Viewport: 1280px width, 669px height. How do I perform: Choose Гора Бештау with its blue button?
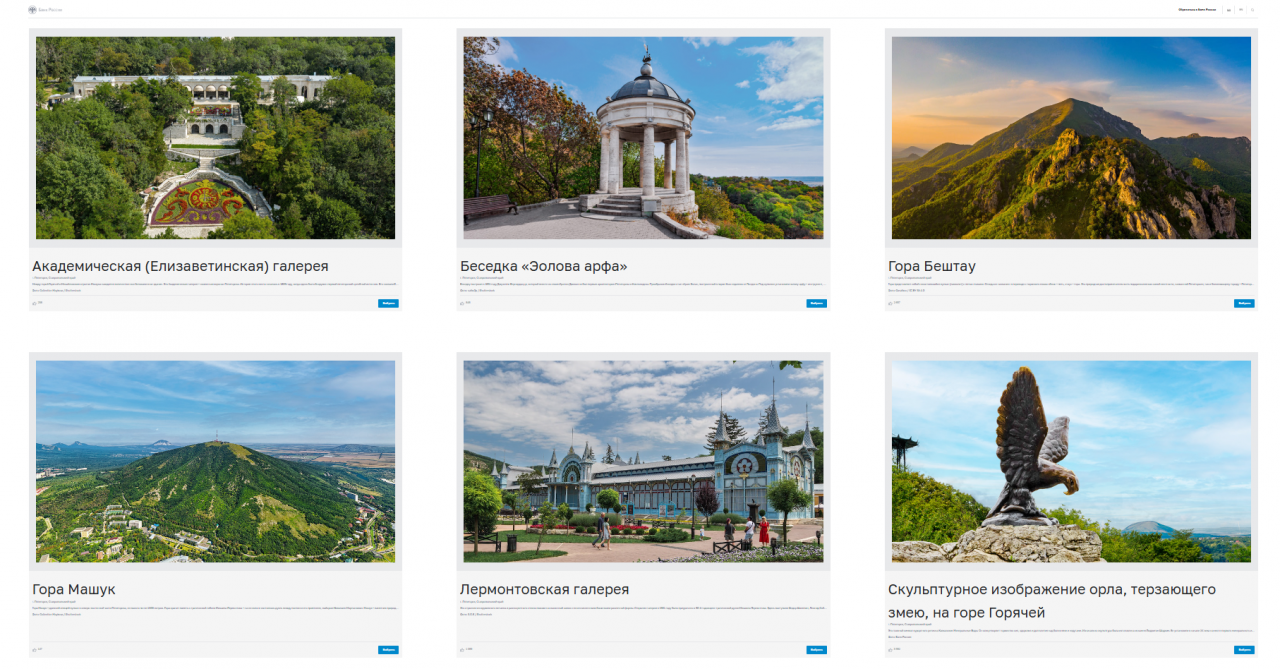pos(1244,303)
